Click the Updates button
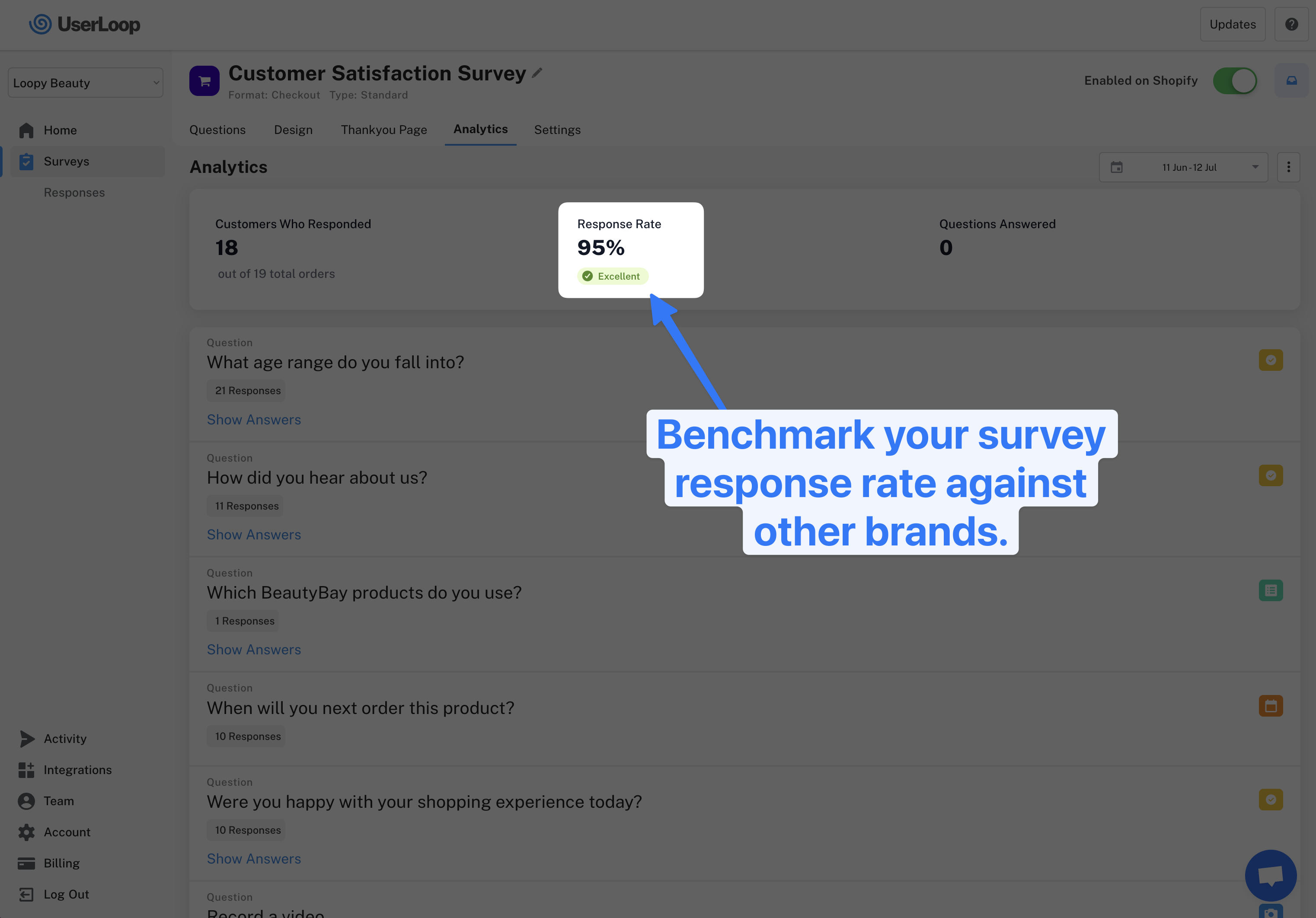The image size is (1316, 918). [x=1233, y=24]
